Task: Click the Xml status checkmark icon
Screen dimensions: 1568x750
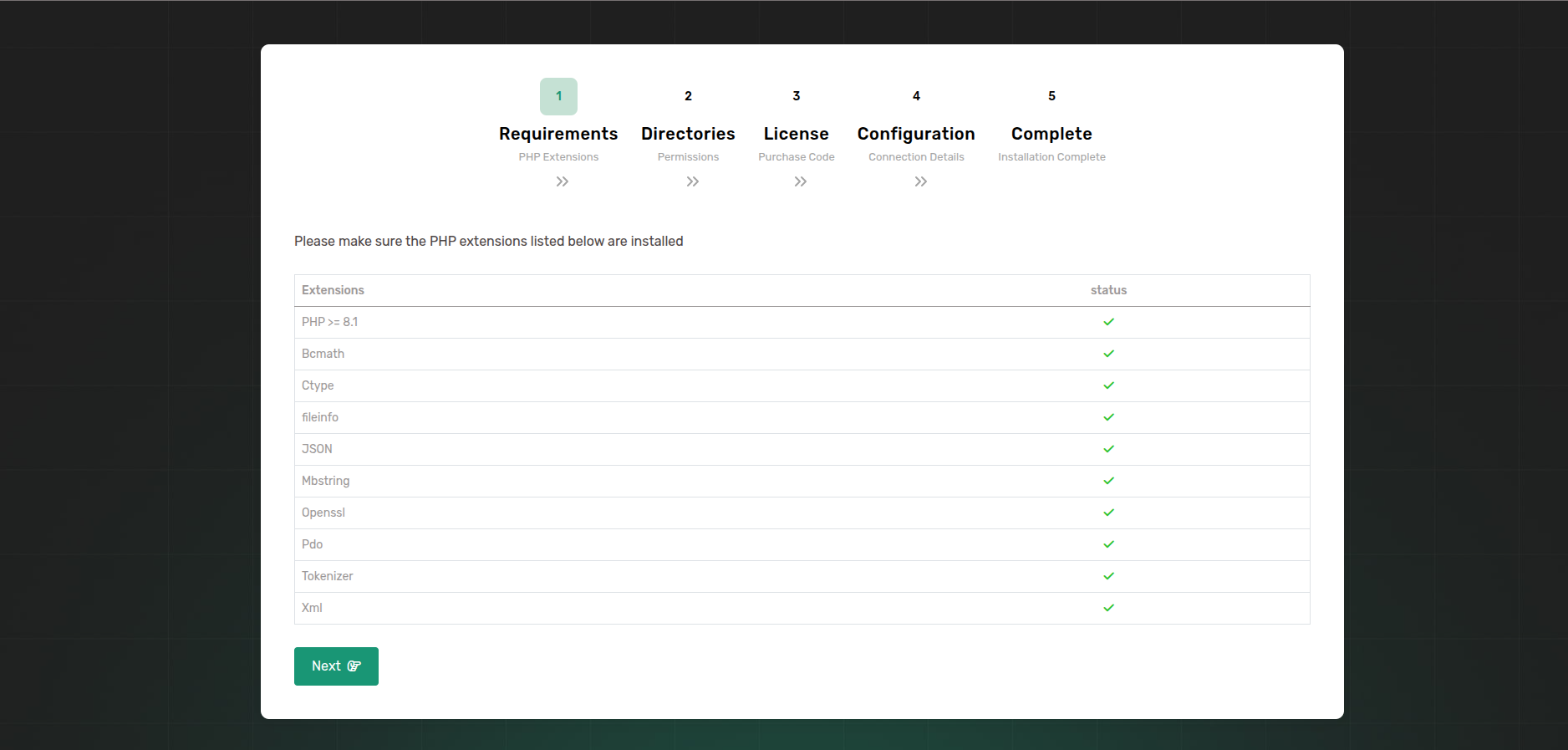Action: pyautogui.click(x=1108, y=608)
